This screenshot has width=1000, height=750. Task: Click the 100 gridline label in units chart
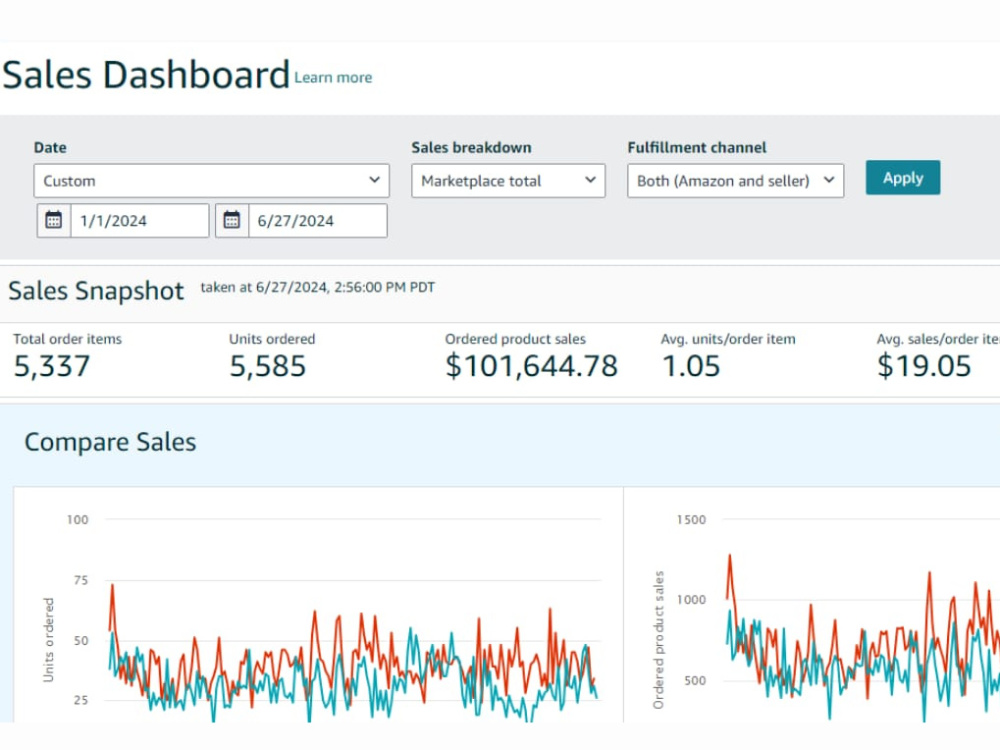pos(78,520)
